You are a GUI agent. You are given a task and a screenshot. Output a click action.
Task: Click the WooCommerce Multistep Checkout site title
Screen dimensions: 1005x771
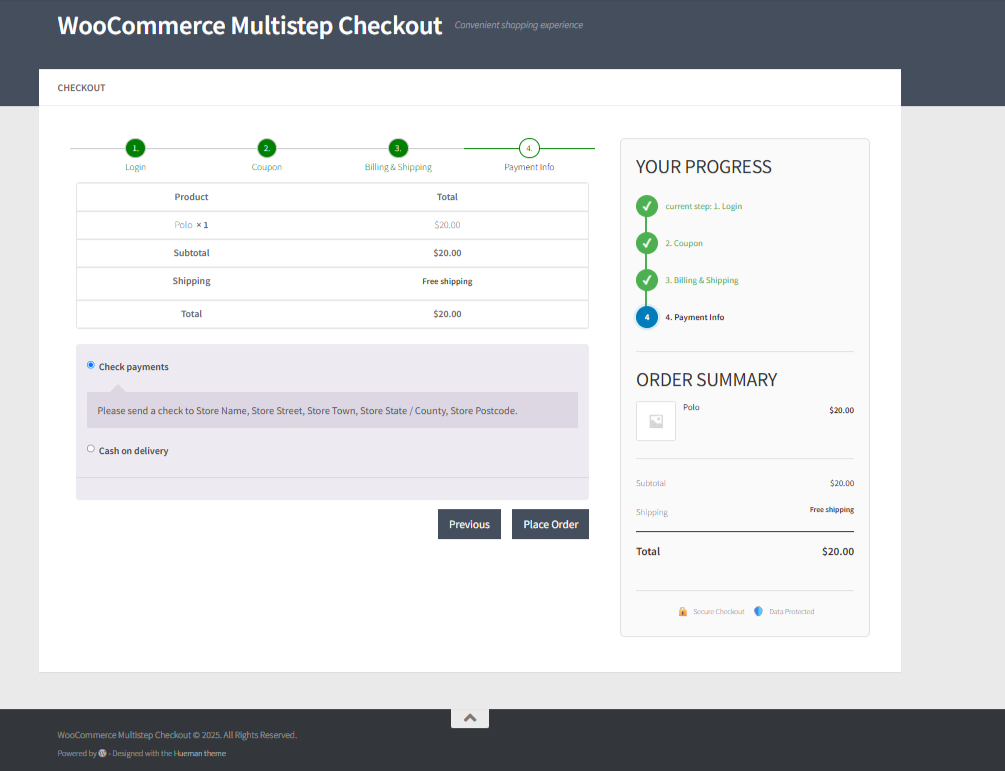pyautogui.click(x=249, y=26)
